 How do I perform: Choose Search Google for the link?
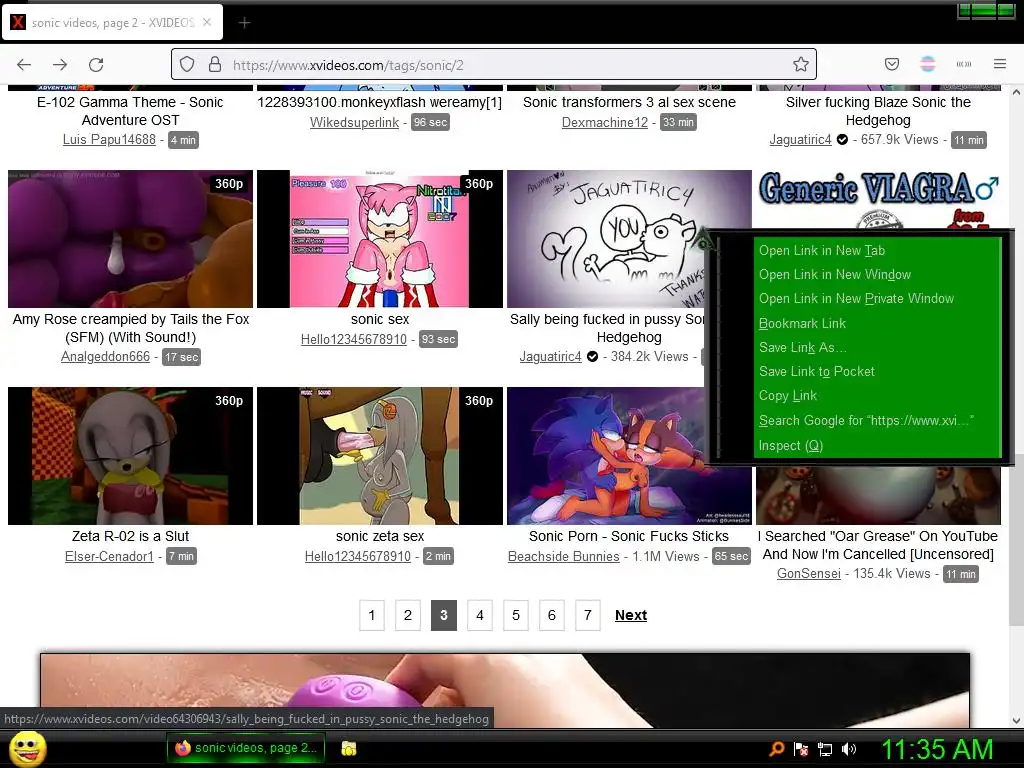point(866,421)
